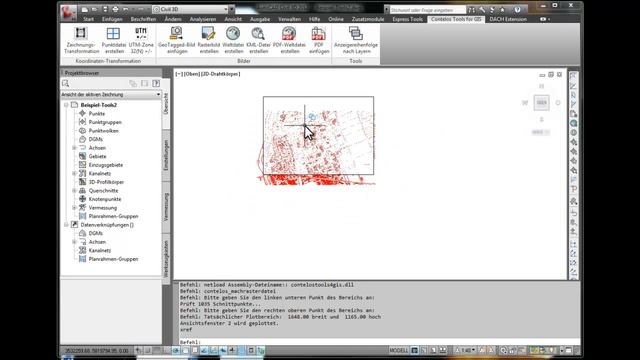Launch Rasterbild erstellen tool
Viewport: 640px width, 360px height.
click(x=209, y=40)
